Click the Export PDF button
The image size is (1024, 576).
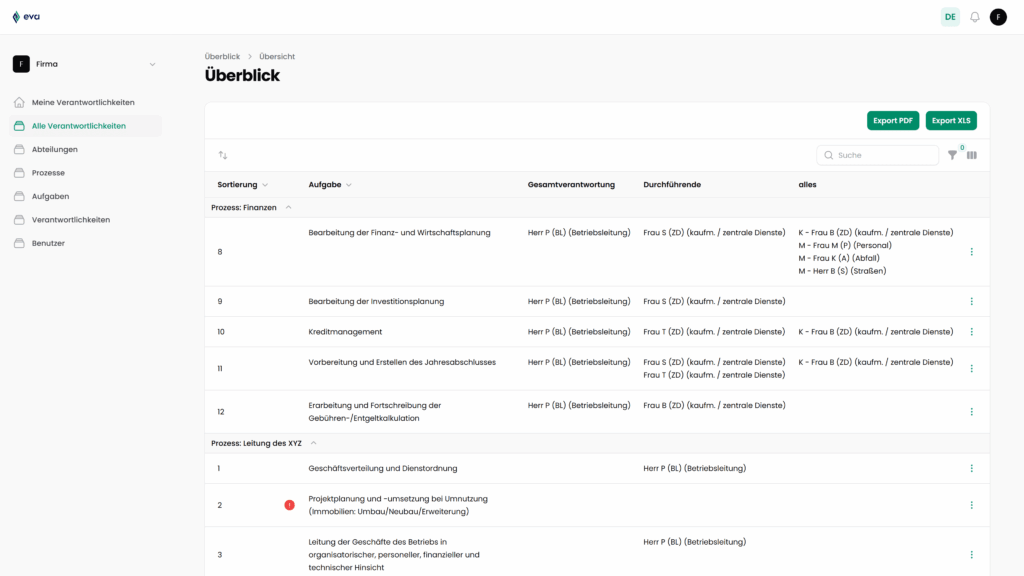[x=892, y=120]
